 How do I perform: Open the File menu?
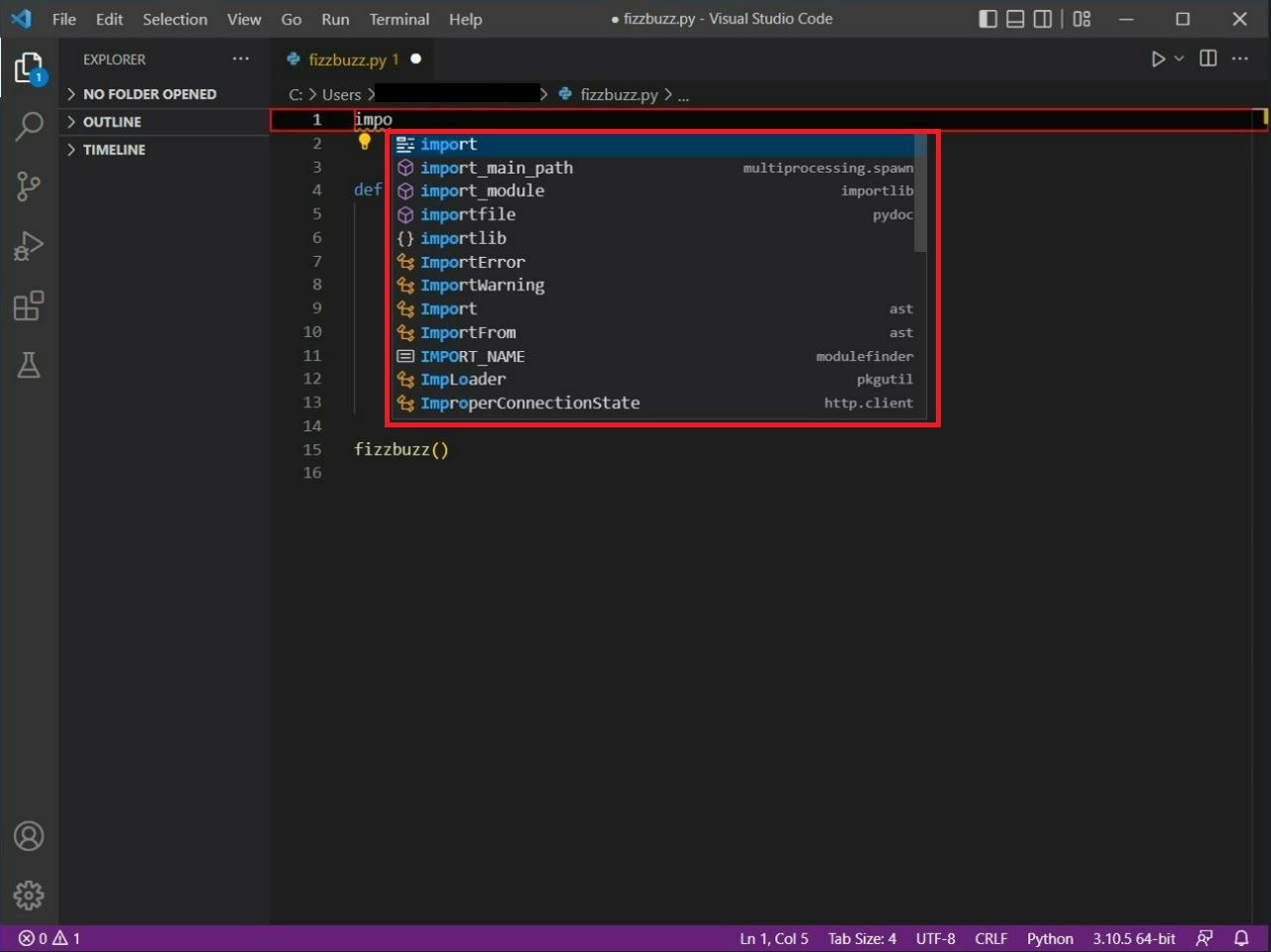pos(64,19)
